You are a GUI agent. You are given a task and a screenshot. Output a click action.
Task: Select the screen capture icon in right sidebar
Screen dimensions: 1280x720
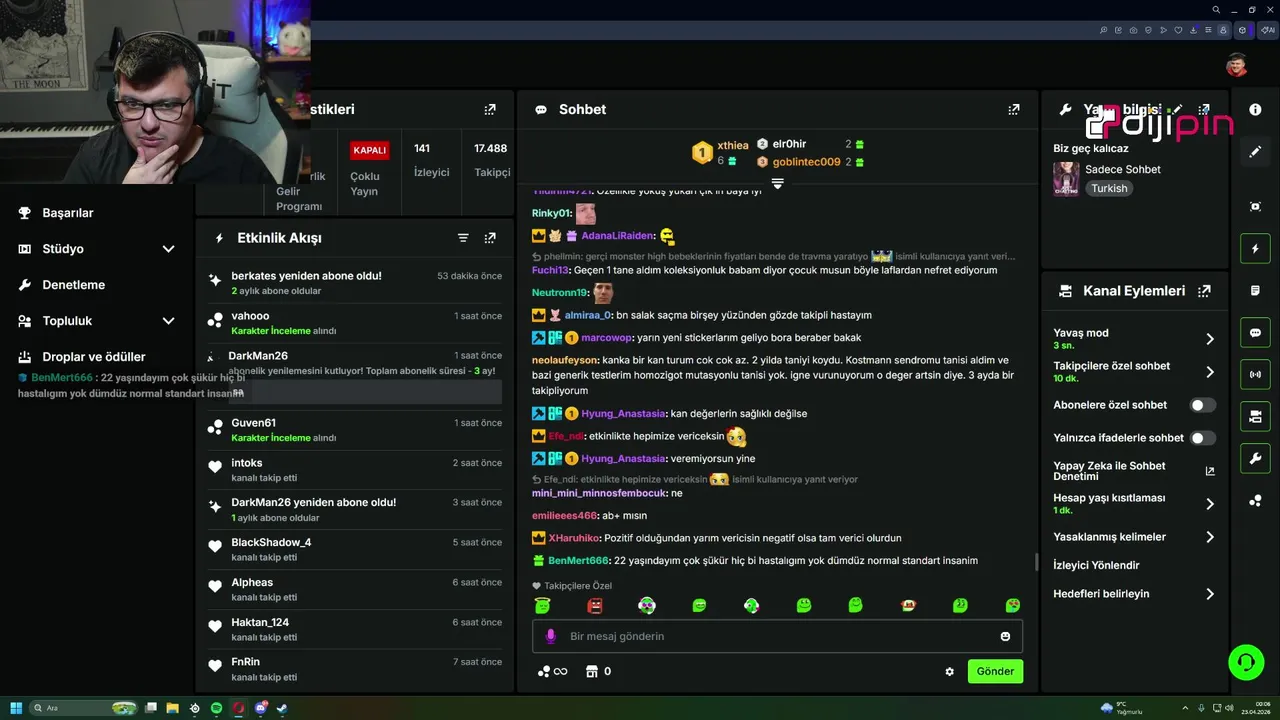click(1255, 206)
